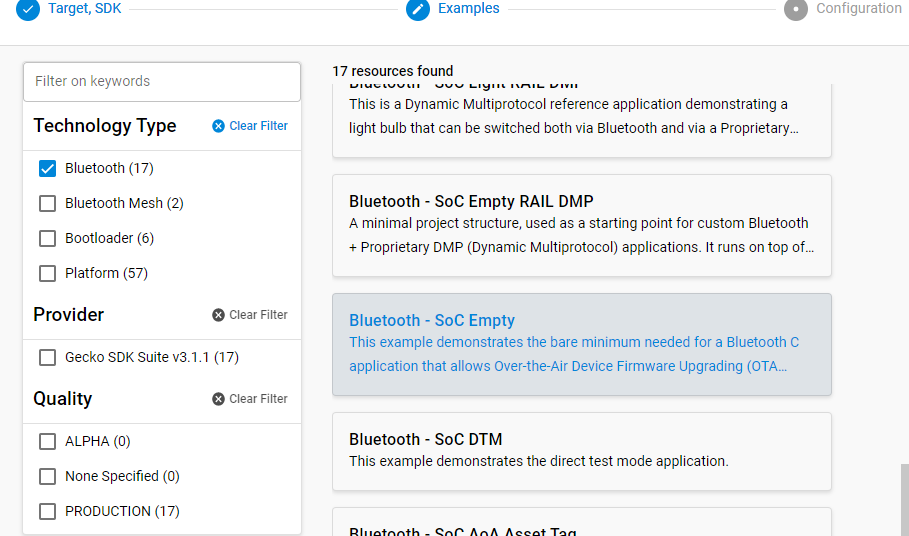Clear the Technology Type filter

click(250, 126)
